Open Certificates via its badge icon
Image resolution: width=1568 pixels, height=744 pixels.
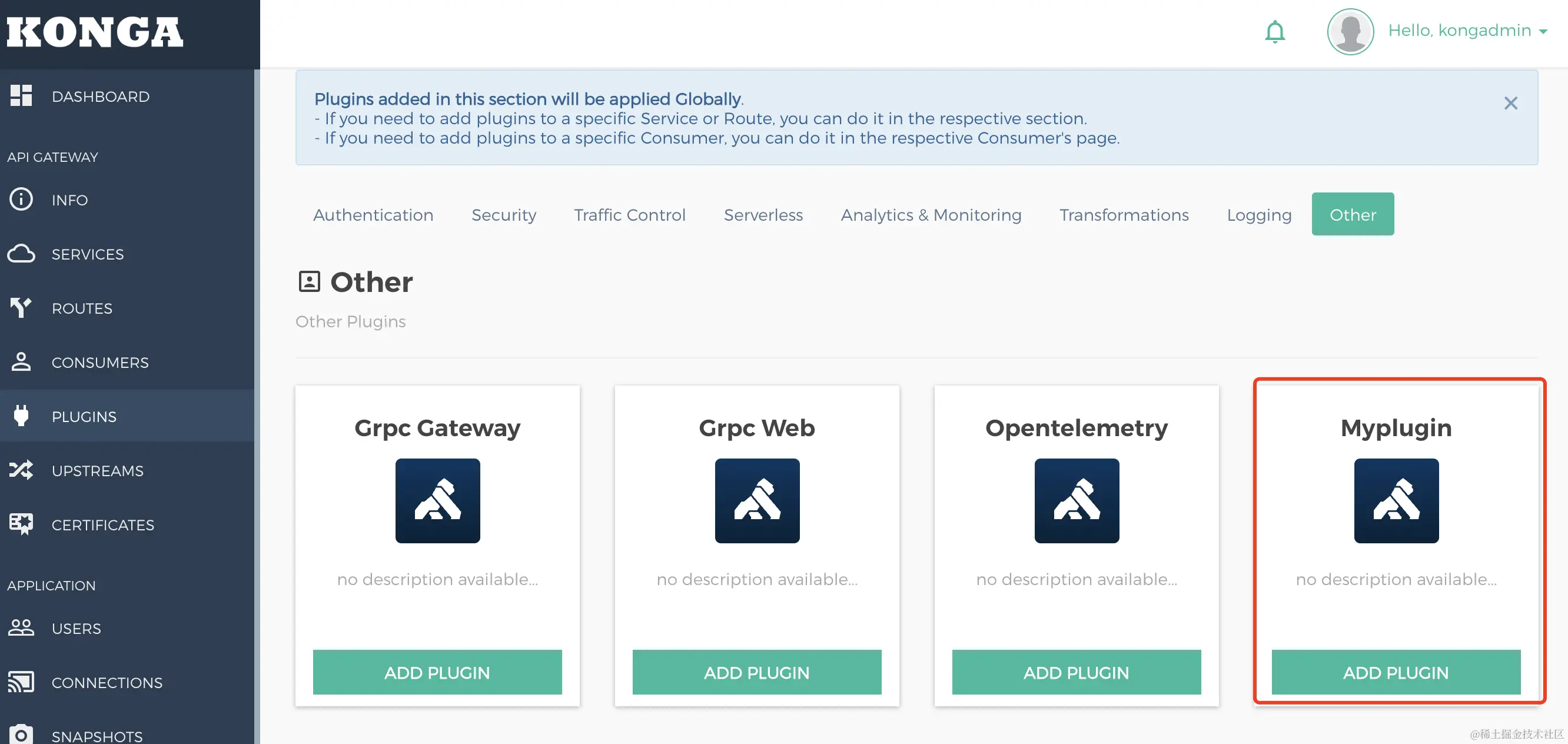point(21,524)
